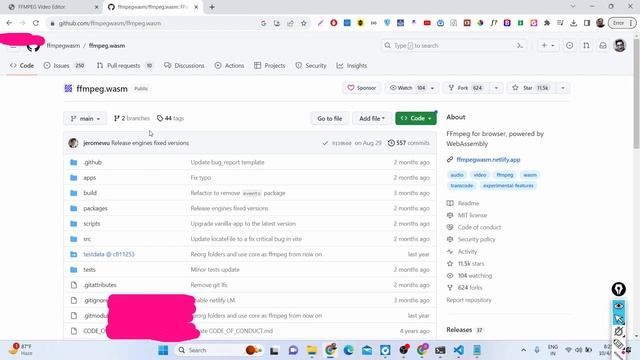Open the GitHub command palette icon

point(520,46)
